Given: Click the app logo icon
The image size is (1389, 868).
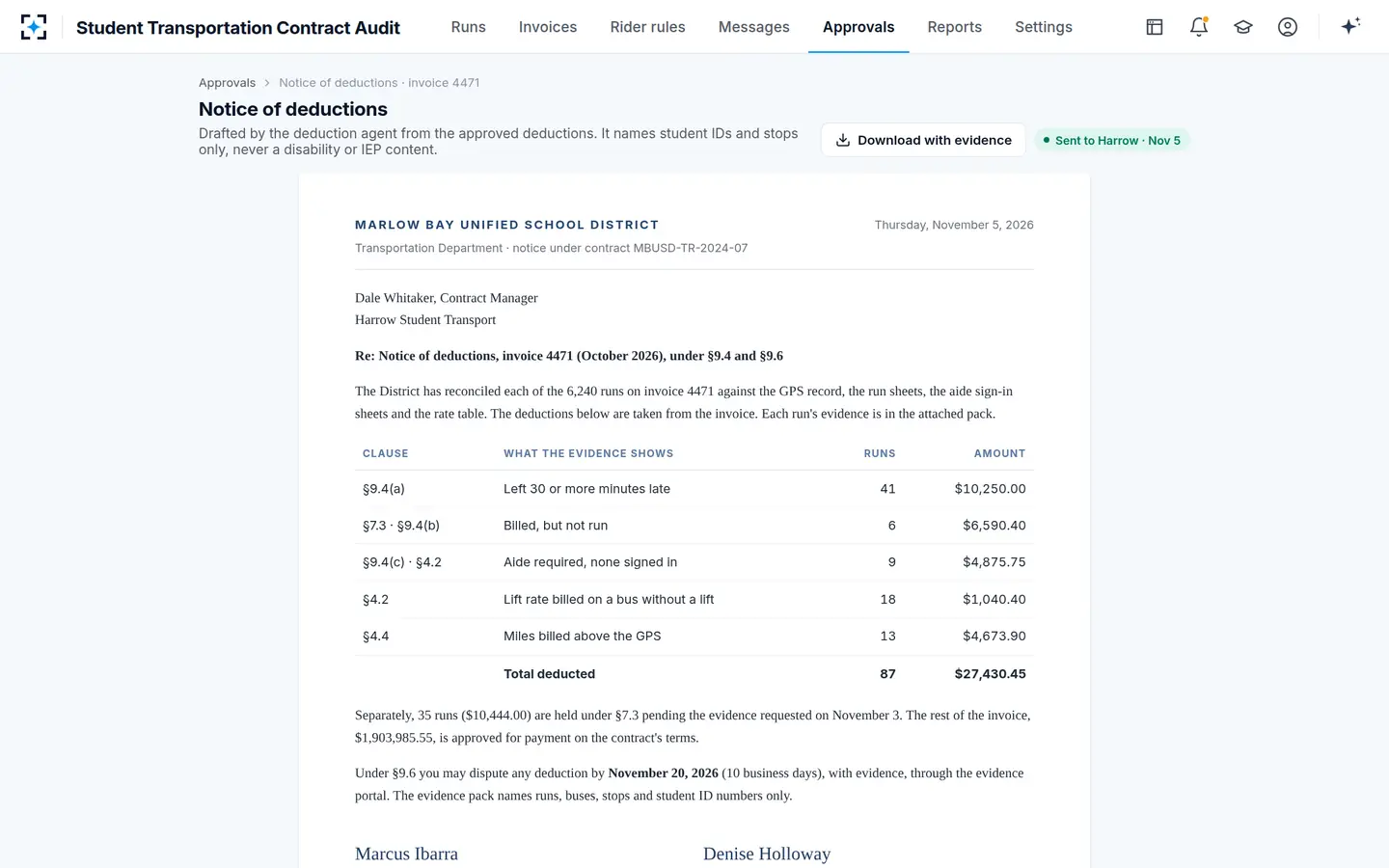Looking at the screenshot, I should [34, 27].
